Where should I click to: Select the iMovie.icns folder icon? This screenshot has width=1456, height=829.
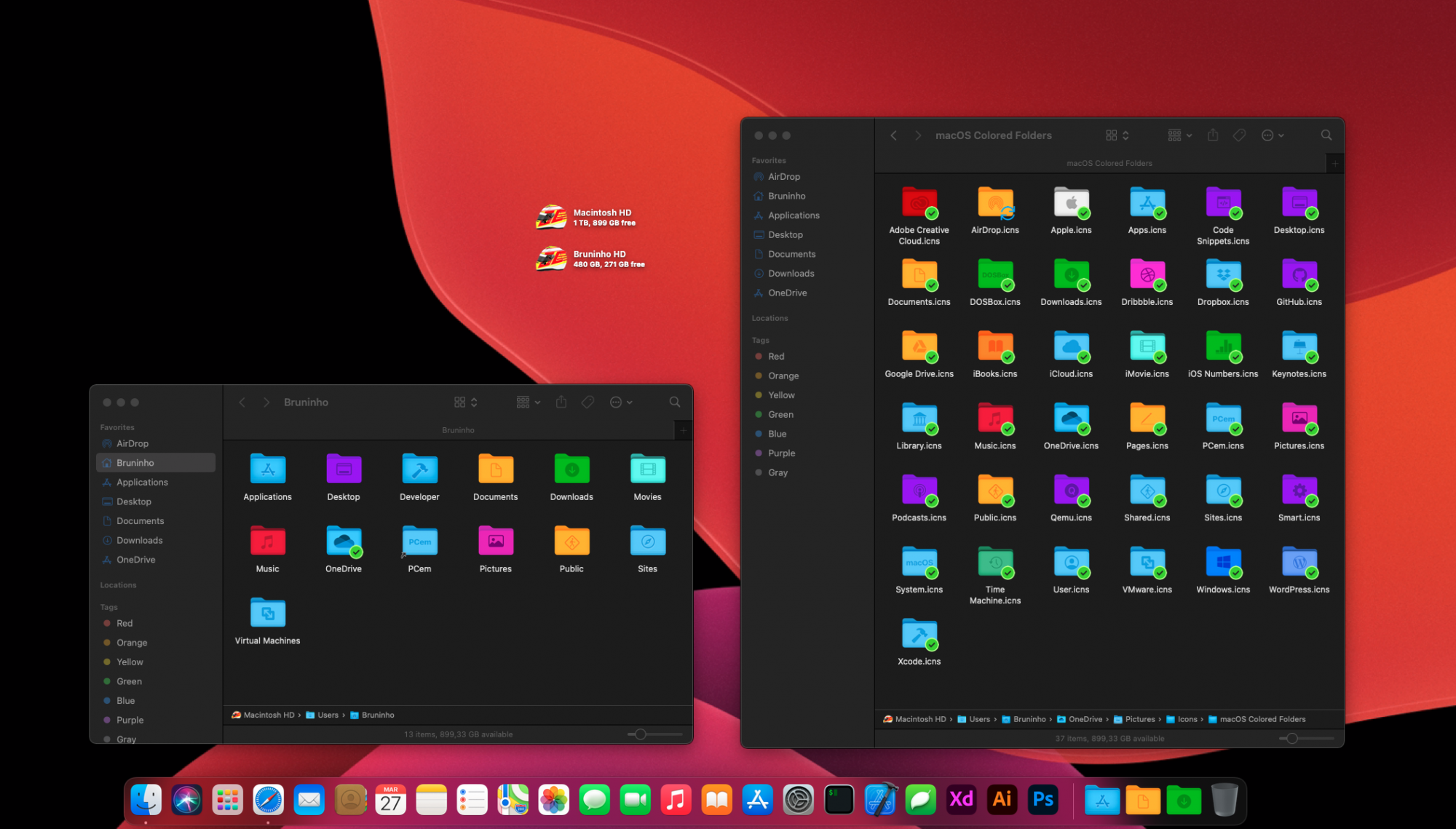point(1147,346)
